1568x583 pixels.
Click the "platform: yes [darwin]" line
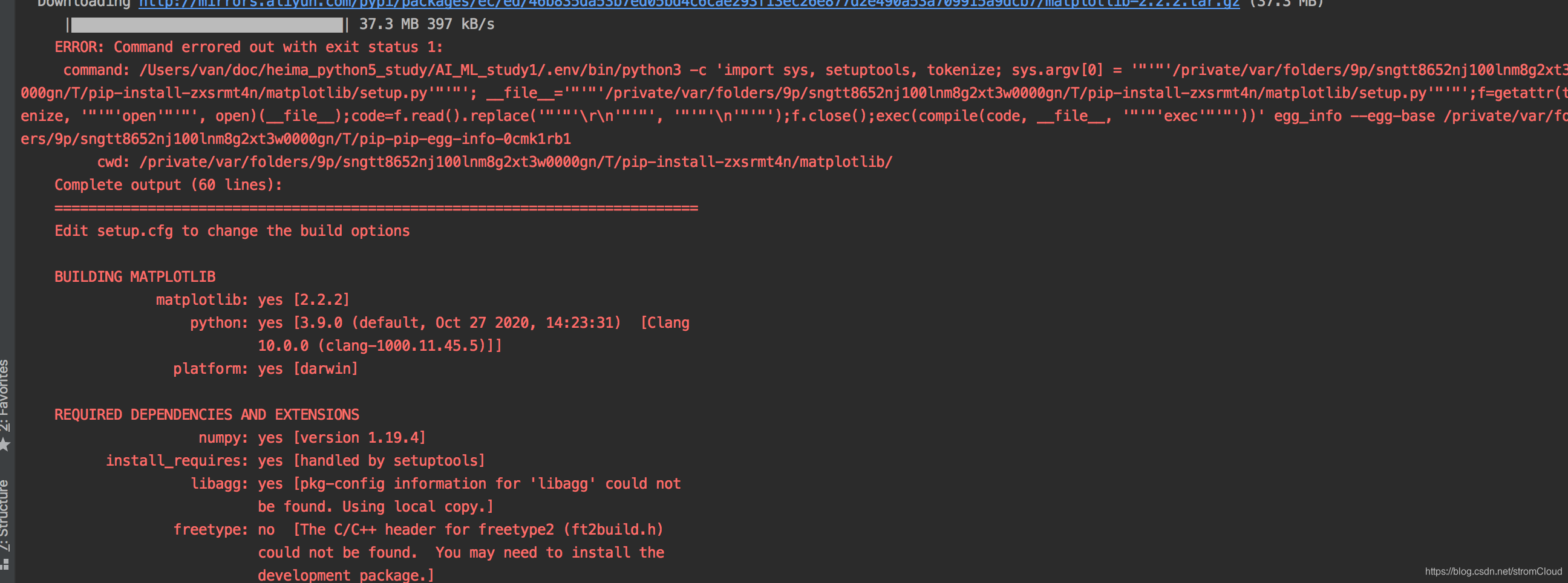(x=265, y=368)
